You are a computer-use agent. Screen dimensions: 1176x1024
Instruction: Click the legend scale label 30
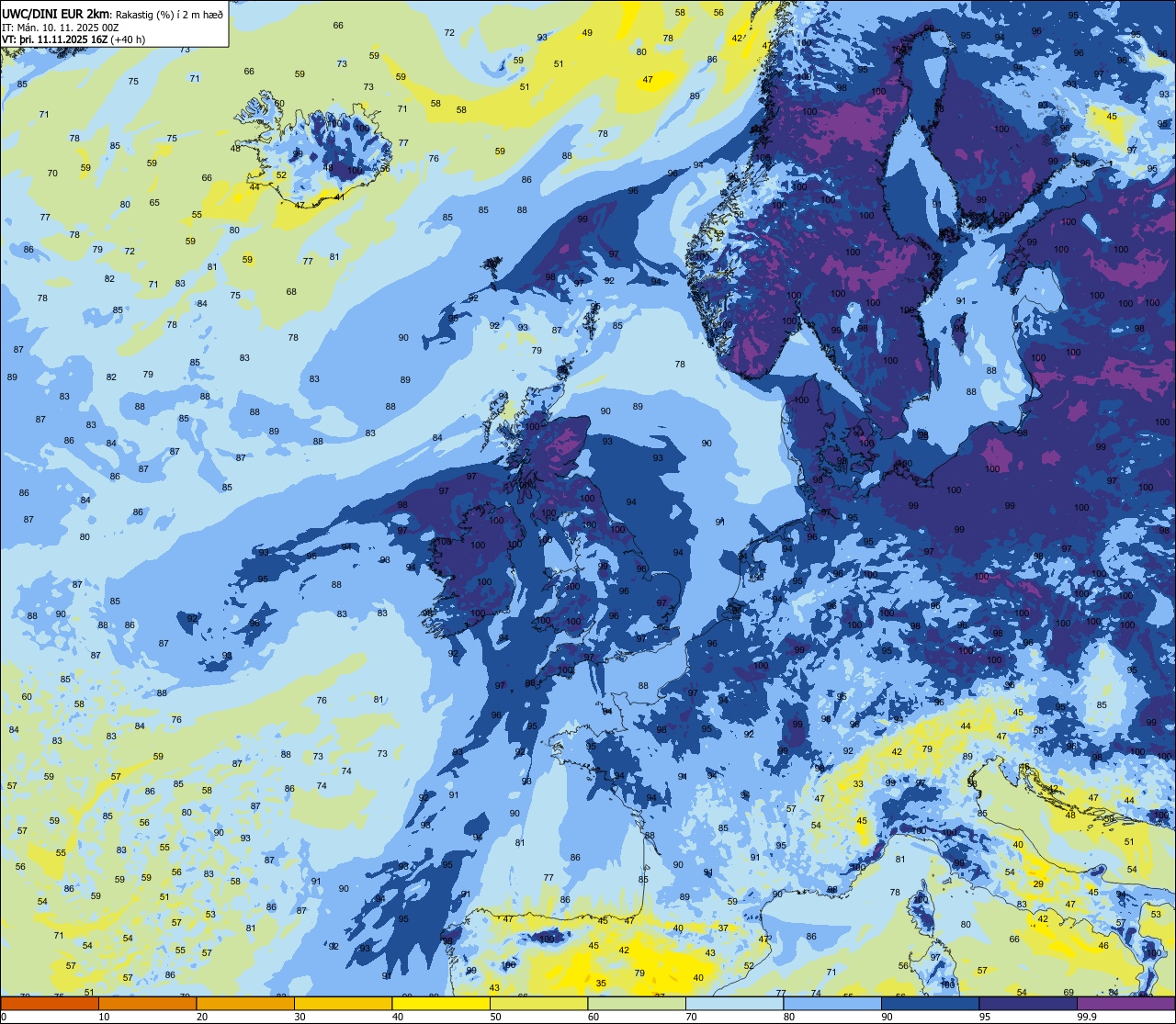pos(300,1017)
